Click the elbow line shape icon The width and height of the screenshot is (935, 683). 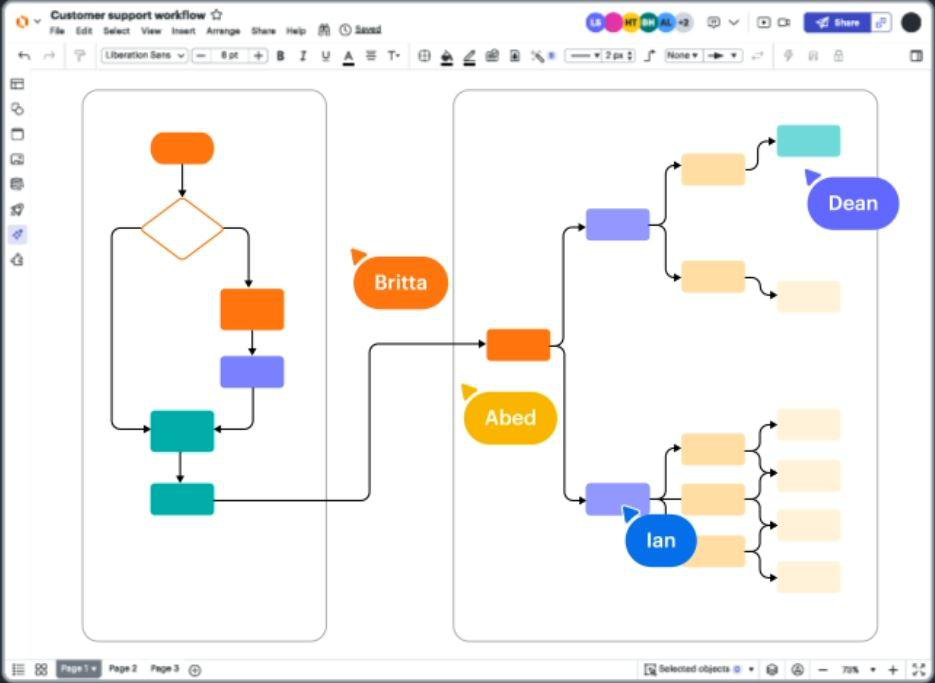coord(651,55)
